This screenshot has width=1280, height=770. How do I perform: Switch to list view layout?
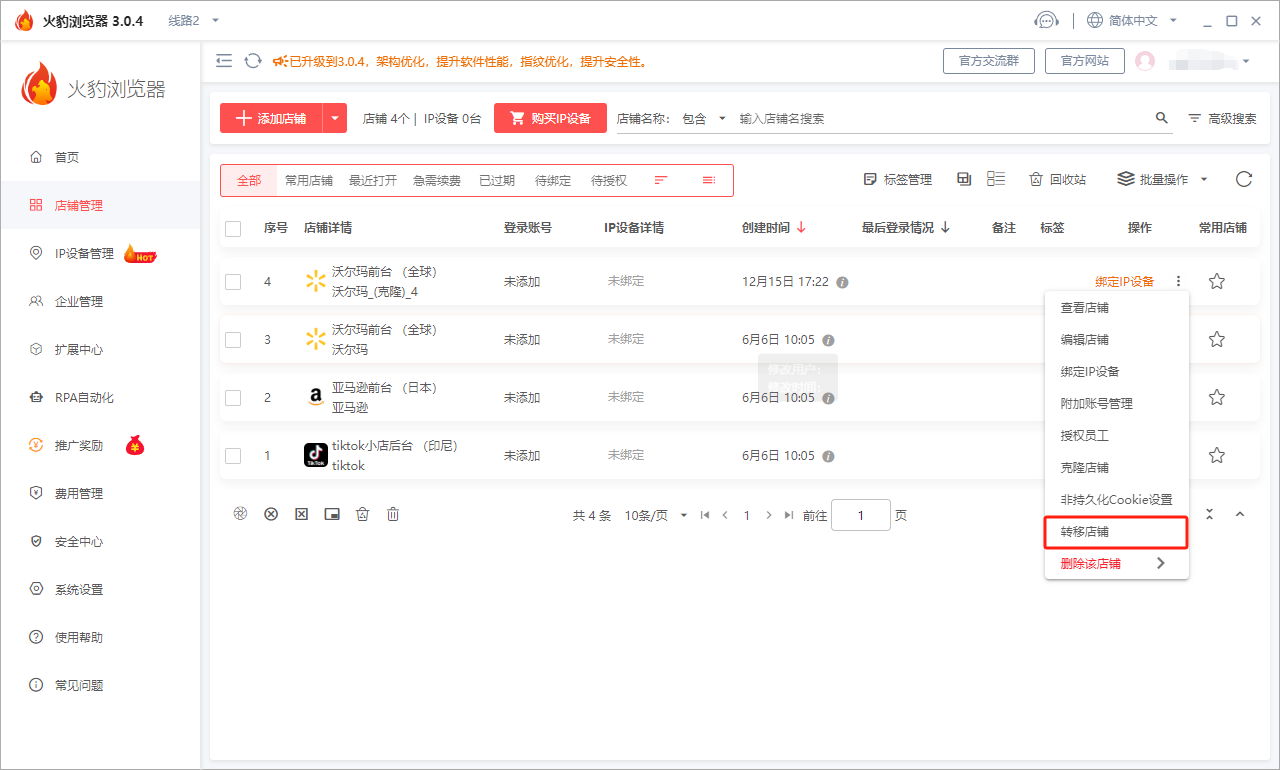click(995, 178)
